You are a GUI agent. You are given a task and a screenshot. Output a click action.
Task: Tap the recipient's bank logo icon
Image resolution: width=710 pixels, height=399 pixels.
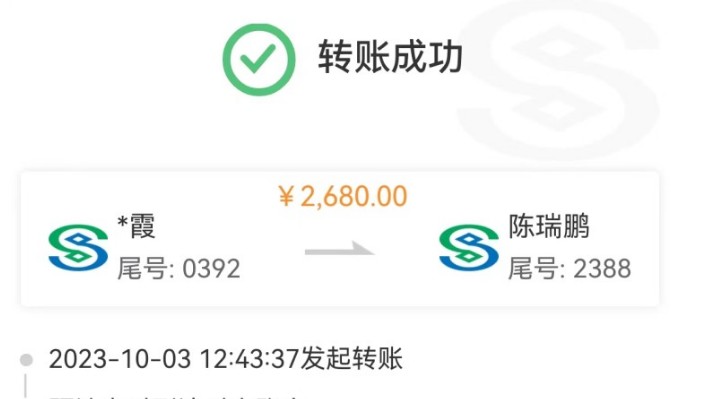pos(469,247)
